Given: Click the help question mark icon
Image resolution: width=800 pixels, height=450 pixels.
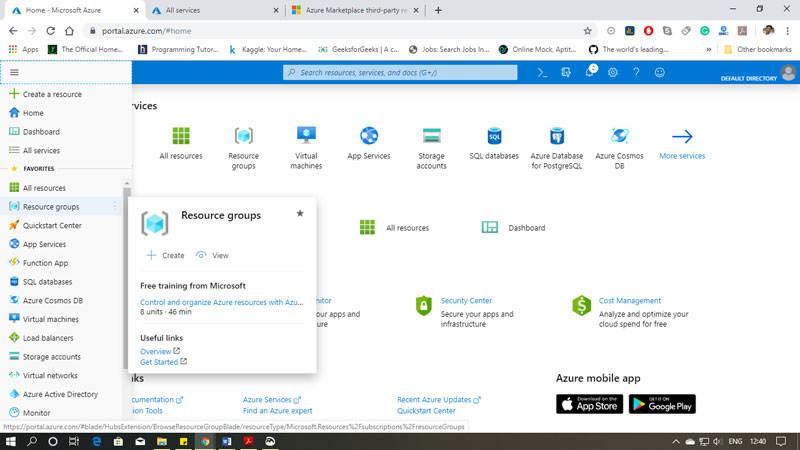Looking at the screenshot, I should (636, 73).
